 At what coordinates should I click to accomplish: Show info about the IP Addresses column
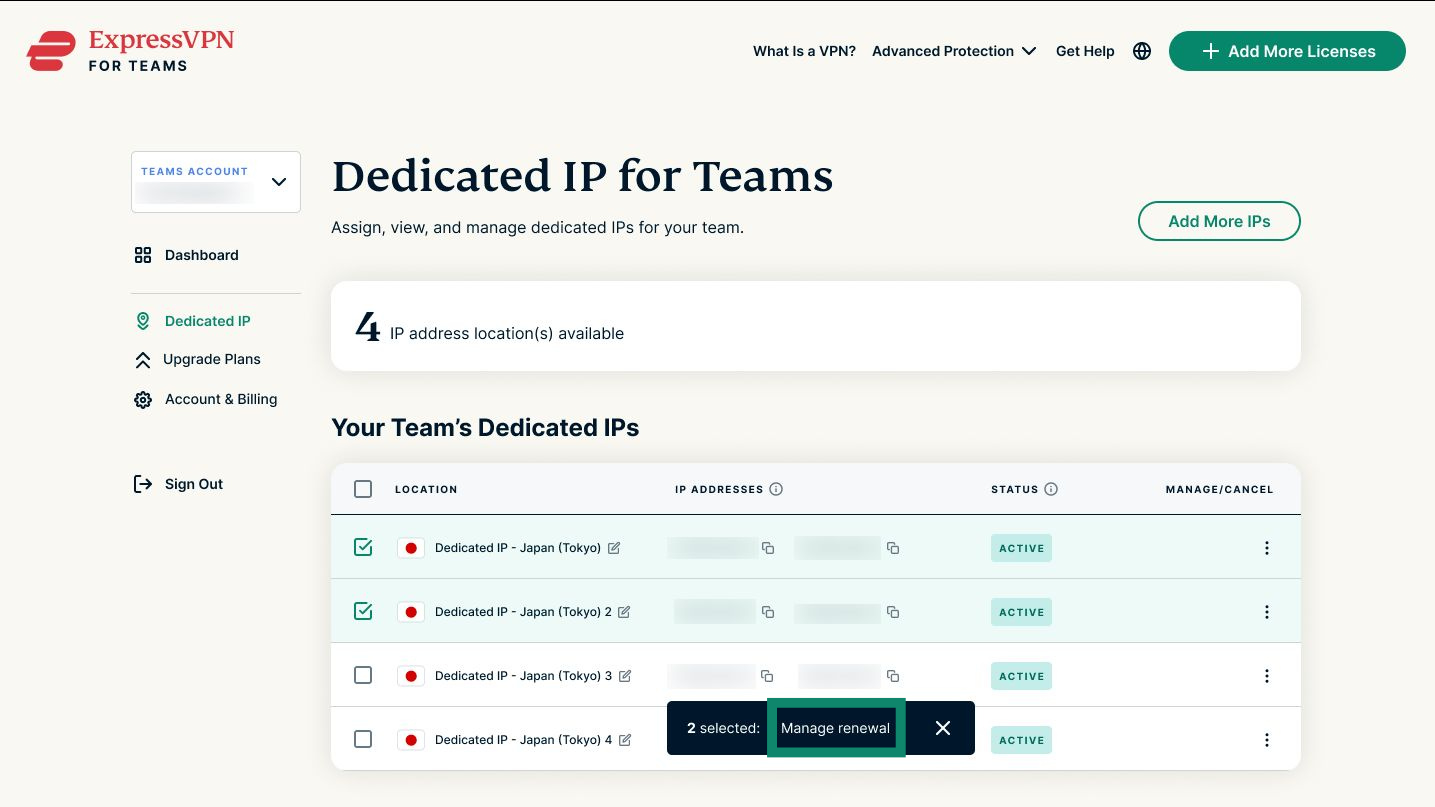[x=776, y=489]
